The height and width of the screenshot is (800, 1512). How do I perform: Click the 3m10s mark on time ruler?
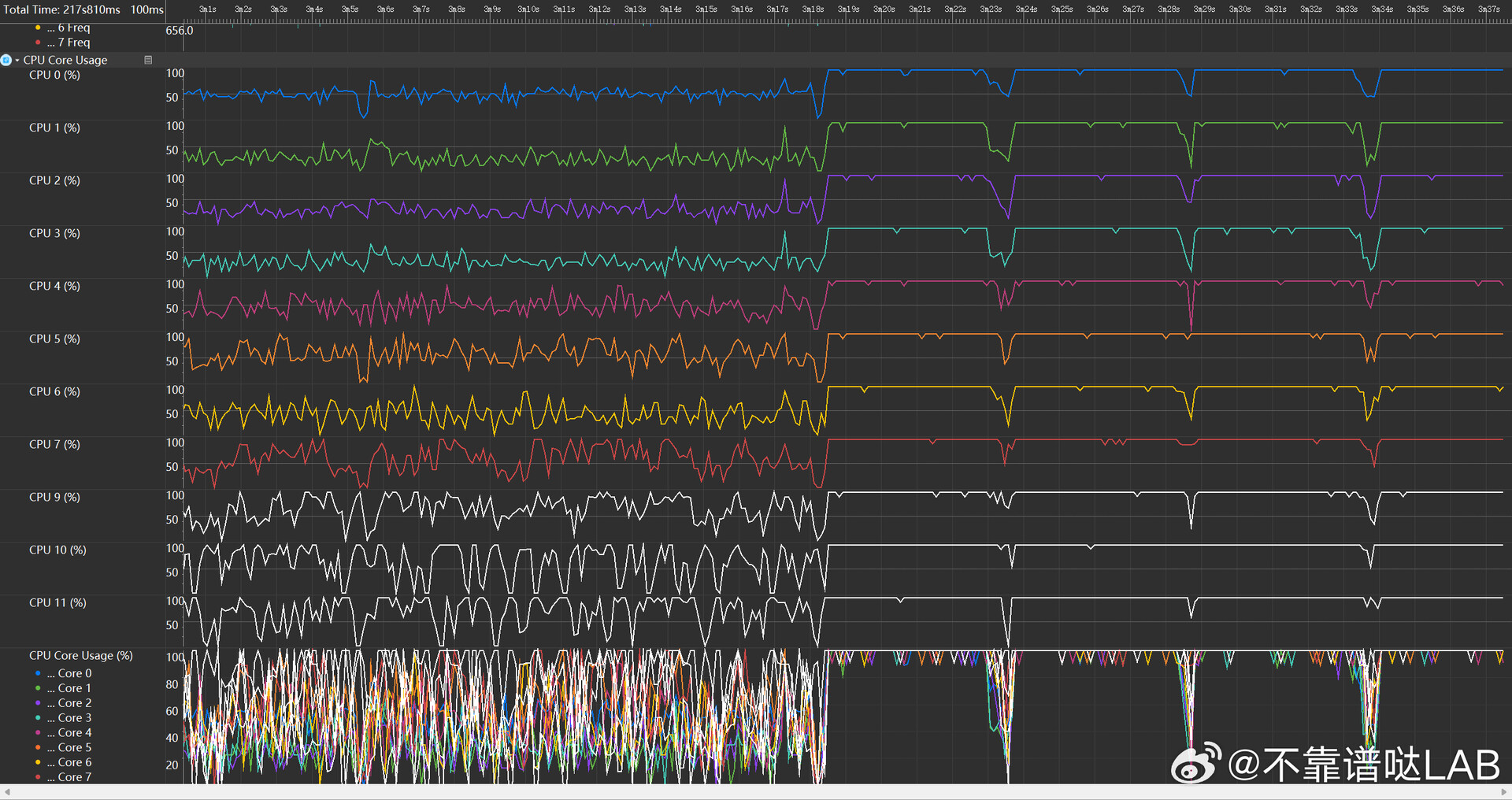pyautogui.click(x=528, y=9)
